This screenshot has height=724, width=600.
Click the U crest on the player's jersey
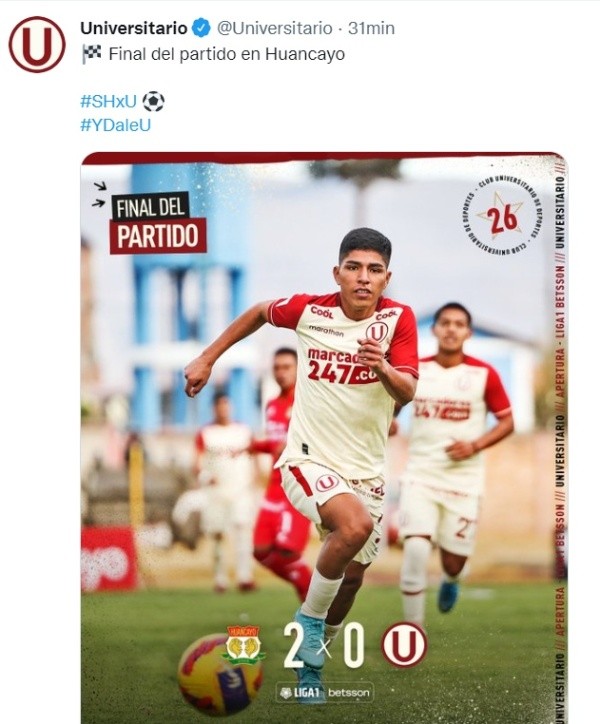(x=377, y=332)
